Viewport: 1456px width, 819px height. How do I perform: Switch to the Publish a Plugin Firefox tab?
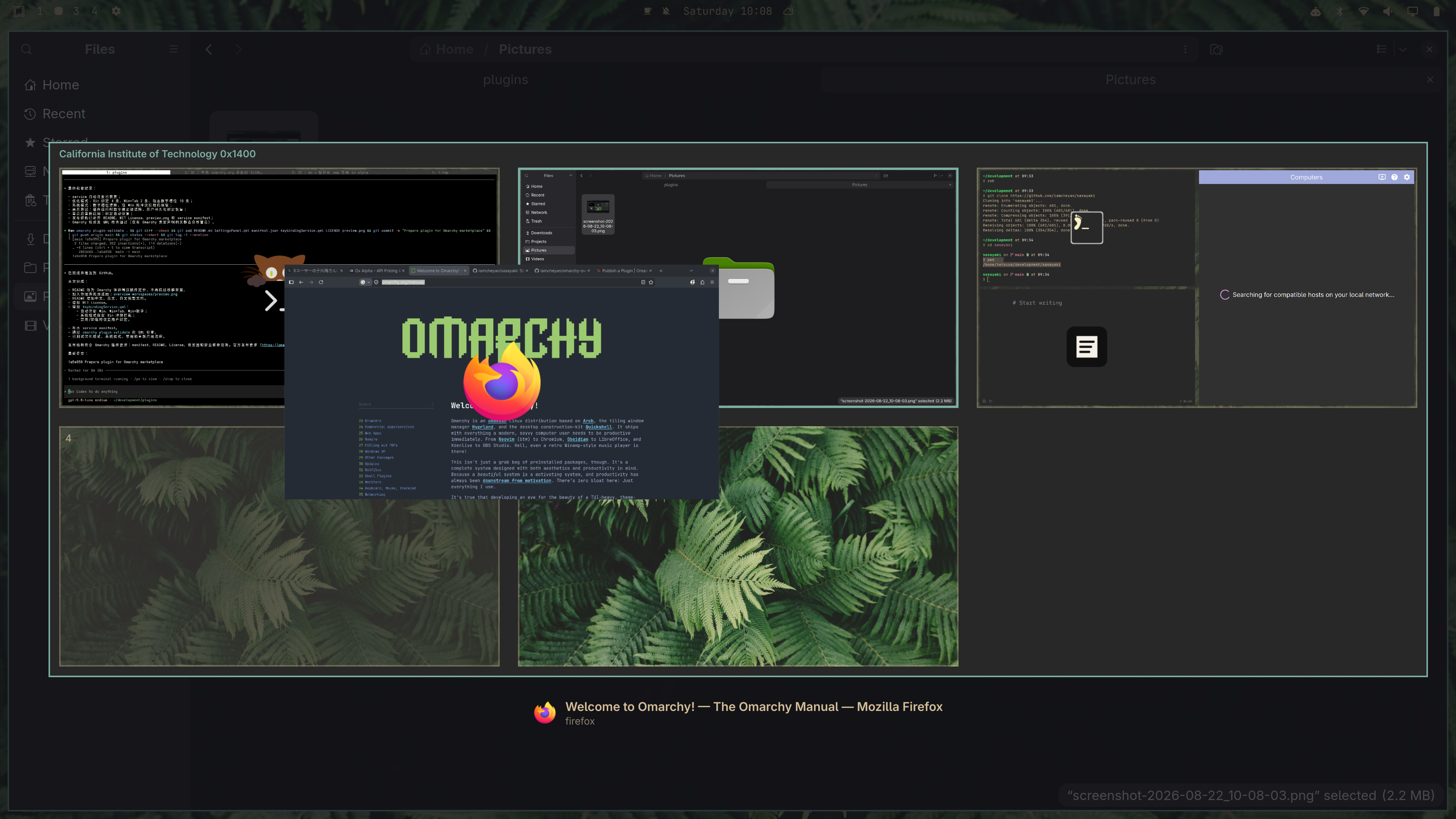tap(624, 271)
